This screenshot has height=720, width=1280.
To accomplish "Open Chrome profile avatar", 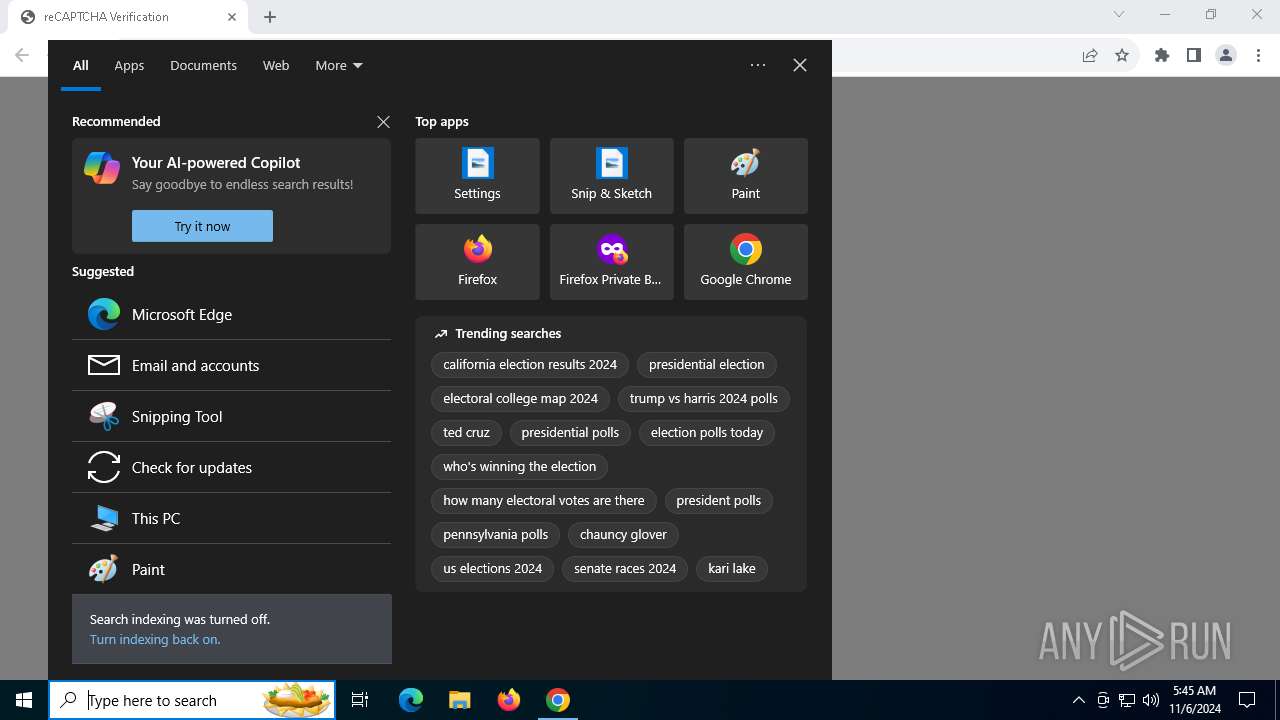I will click(1226, 55).
